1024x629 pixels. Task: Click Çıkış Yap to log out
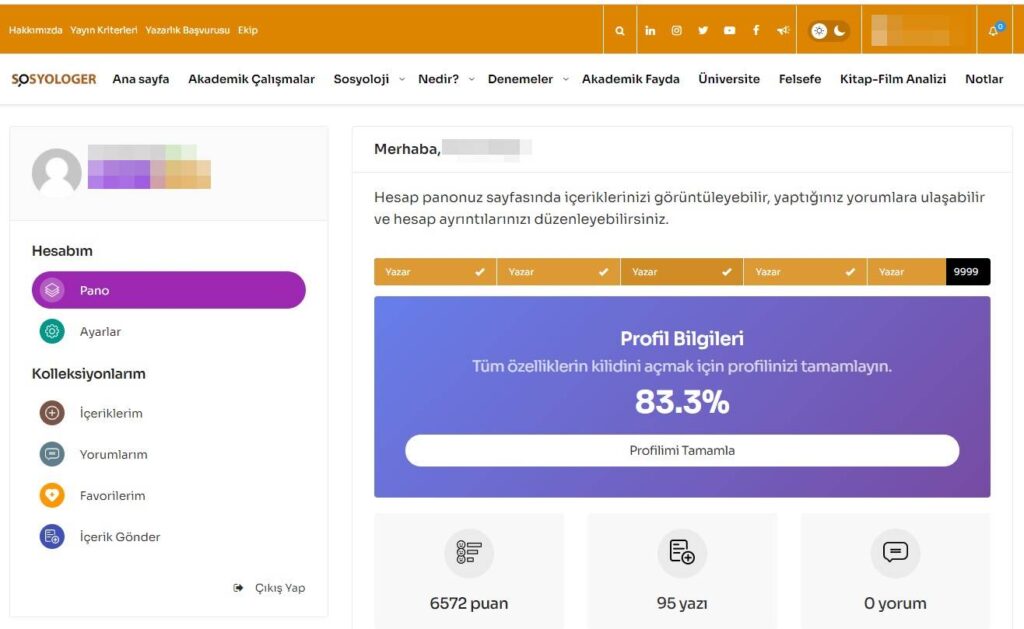pyautogui.click(x=269, y=588)
